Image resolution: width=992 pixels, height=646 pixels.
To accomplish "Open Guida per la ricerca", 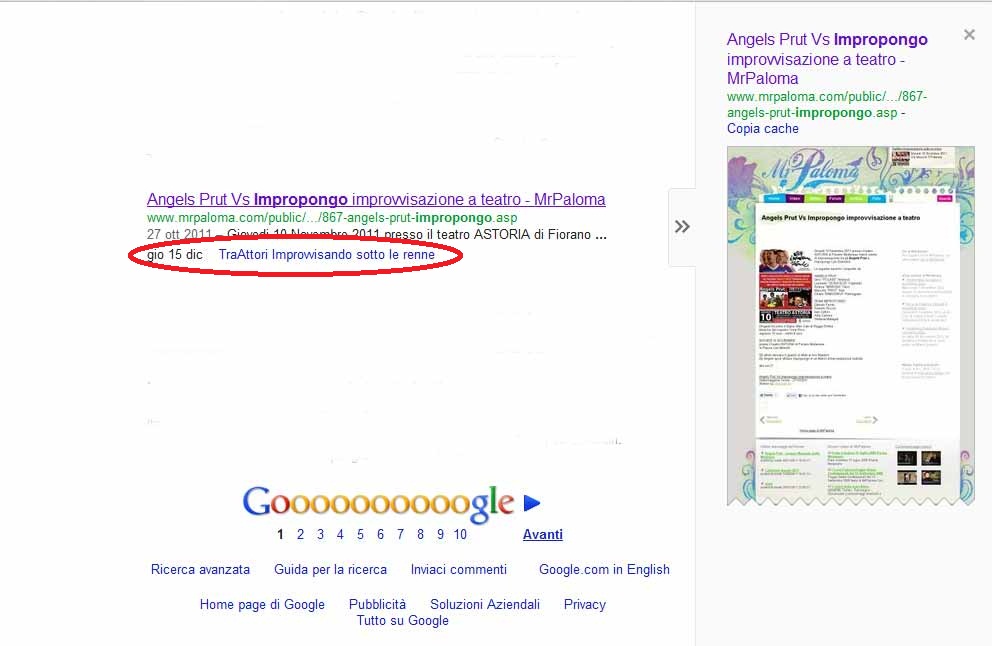I will pyautogui.click(x=330, y=570).
